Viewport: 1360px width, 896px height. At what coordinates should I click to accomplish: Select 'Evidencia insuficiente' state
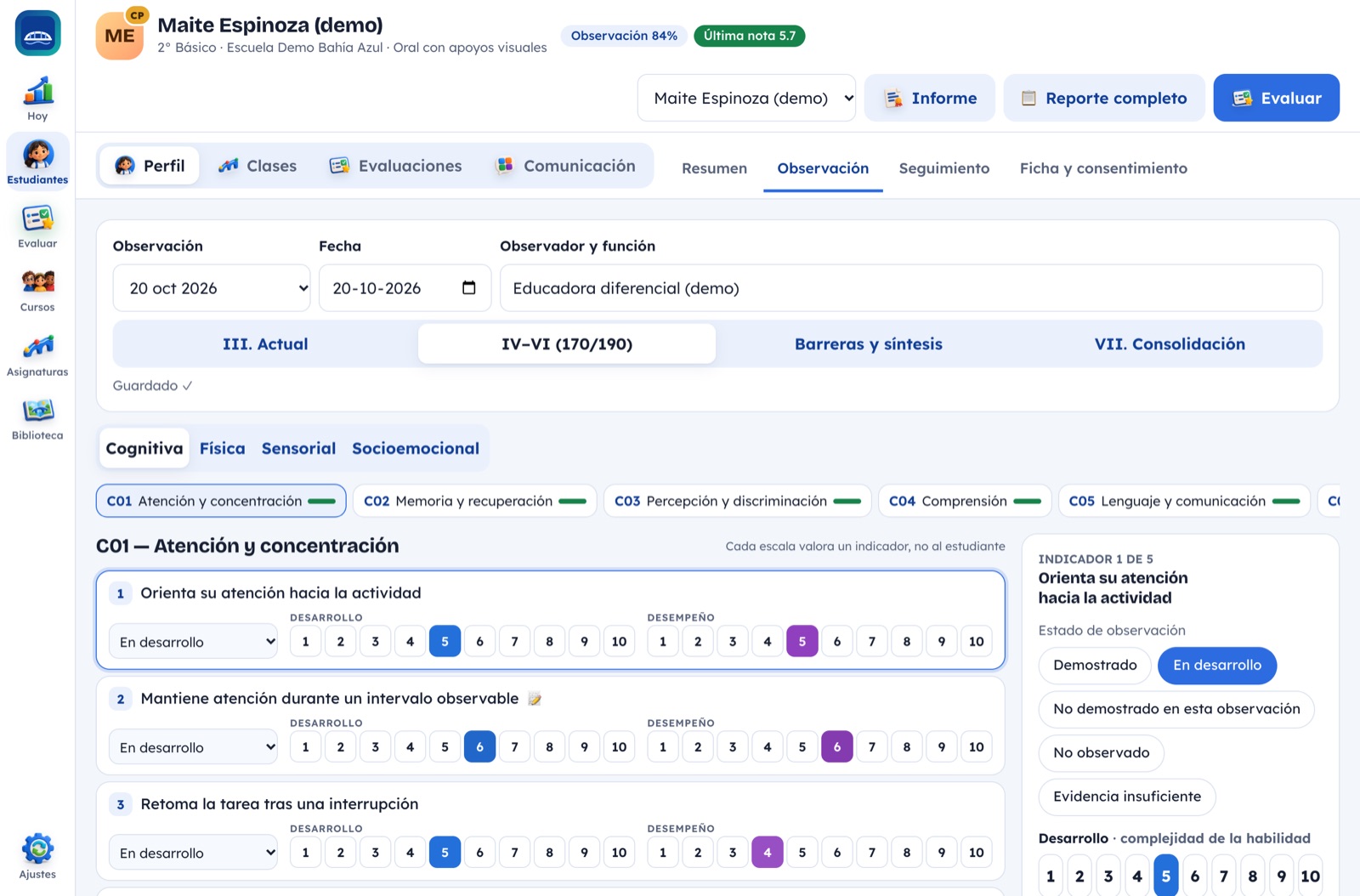coord(1127,797)
